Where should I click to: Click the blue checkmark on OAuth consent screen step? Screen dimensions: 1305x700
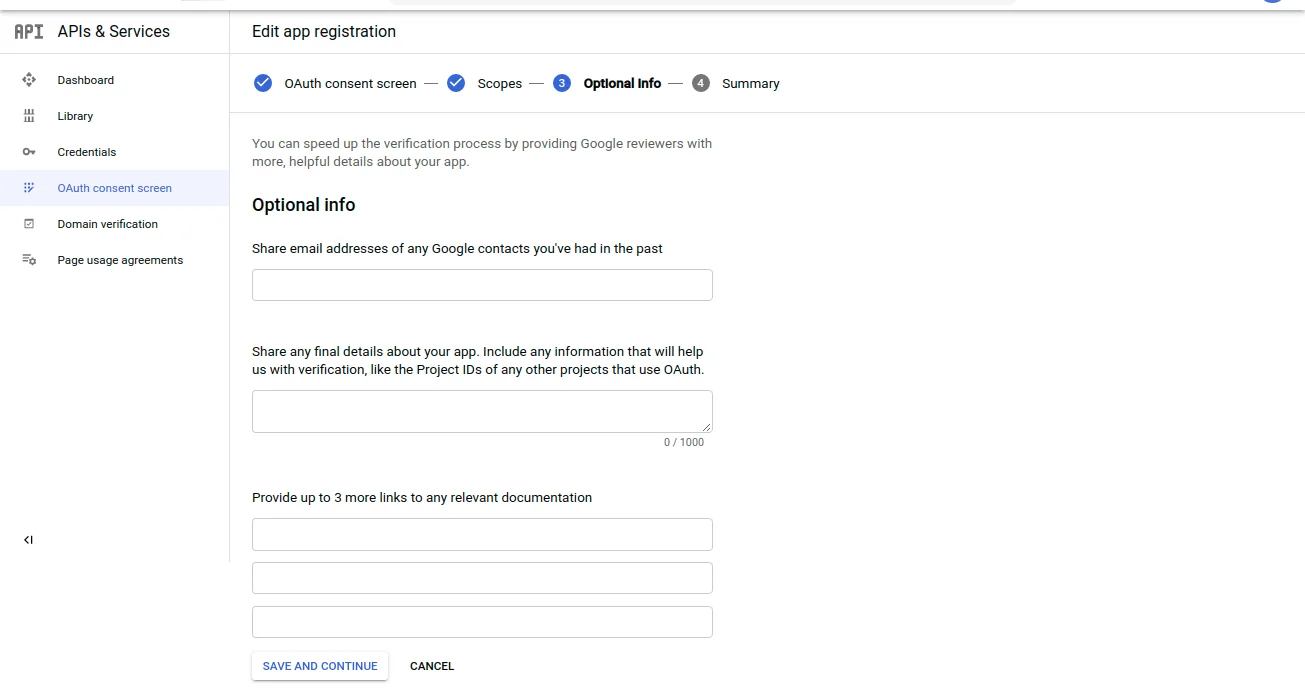click(262, 83)
